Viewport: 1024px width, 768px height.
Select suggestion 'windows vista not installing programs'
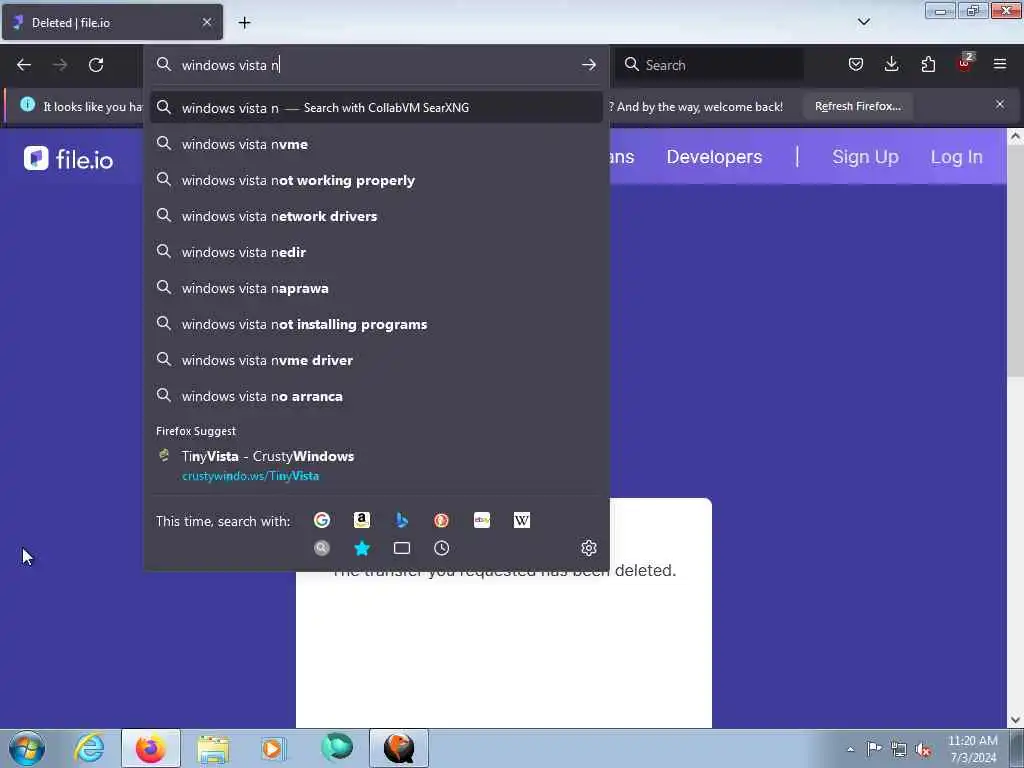click(x=376, y=324)
